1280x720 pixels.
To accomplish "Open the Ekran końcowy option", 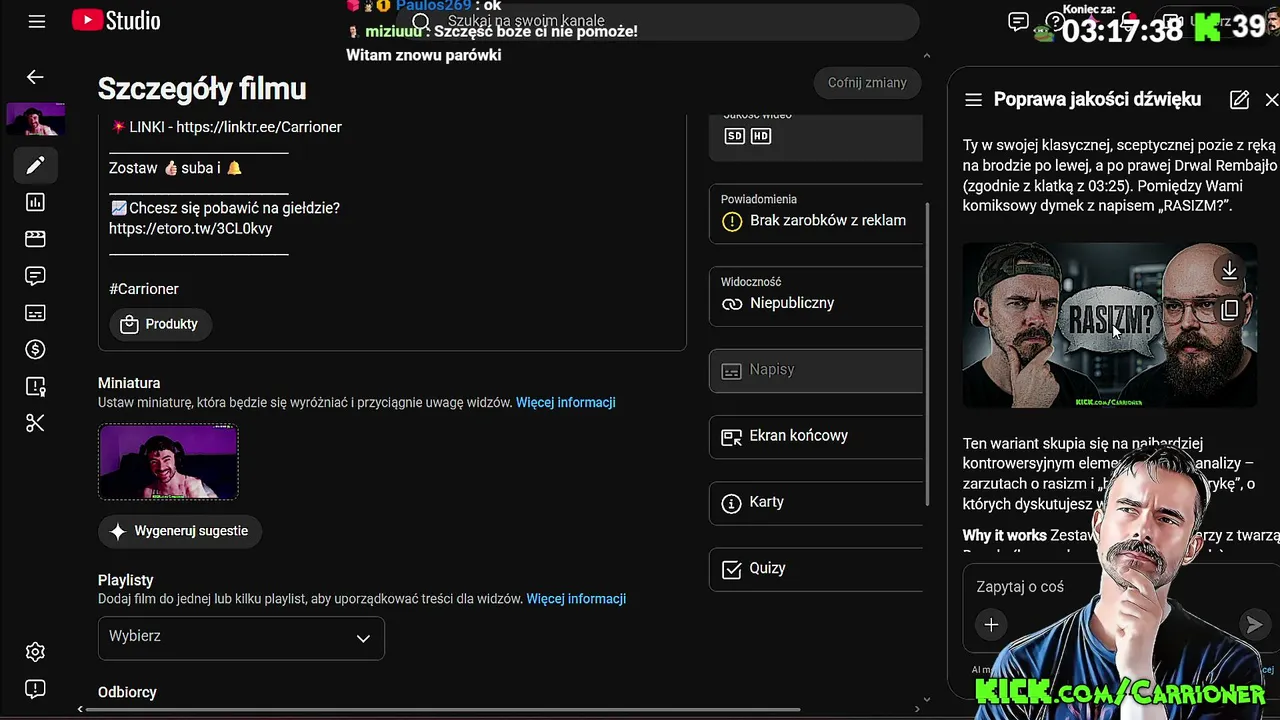I will click(x=816, y=436).
